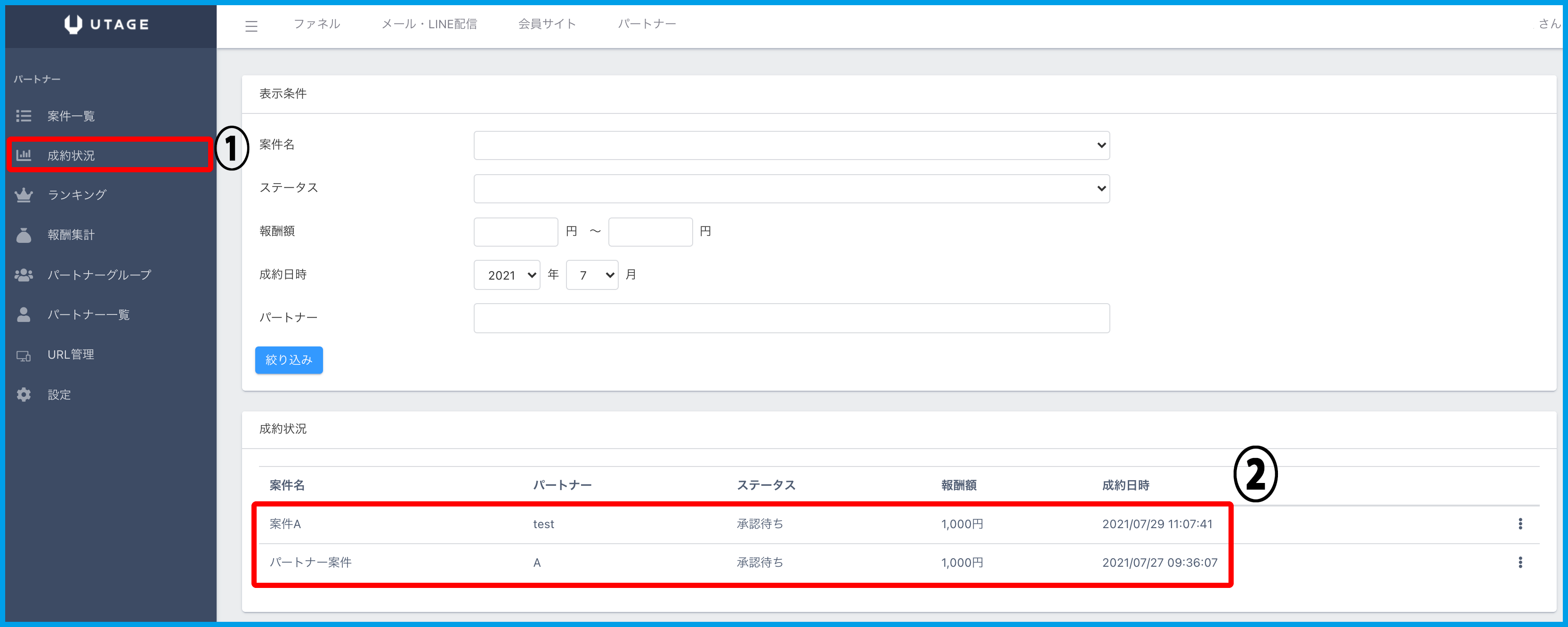The width and height of the screenshot is (1568, 627).
Task: Click the 成約状況 bar chart icon
Action: pos(24,154)
